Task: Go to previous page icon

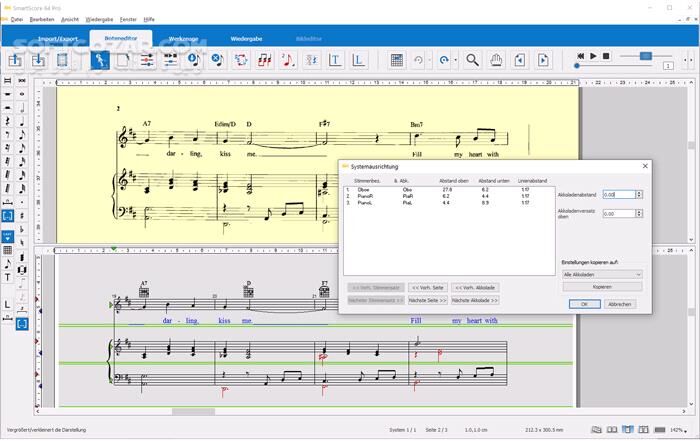Action: pyautogui.click(x=520, y=60)
